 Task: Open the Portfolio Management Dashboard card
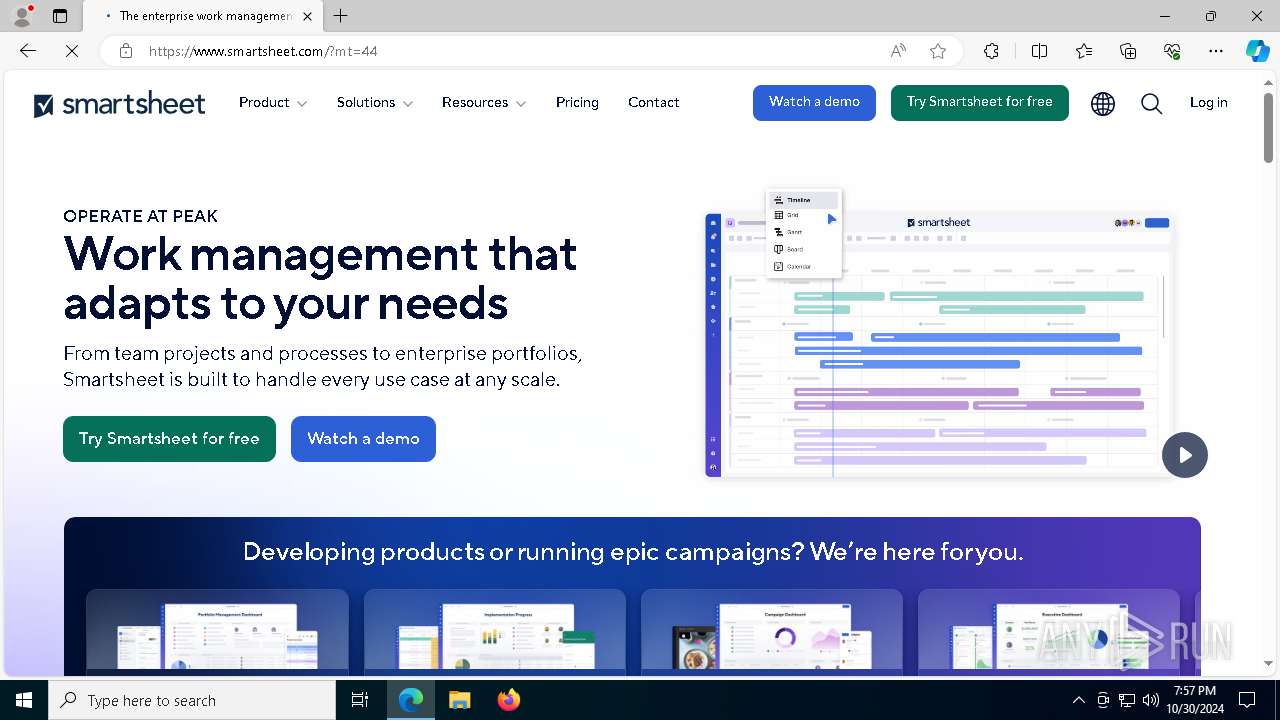click(217, 631)
